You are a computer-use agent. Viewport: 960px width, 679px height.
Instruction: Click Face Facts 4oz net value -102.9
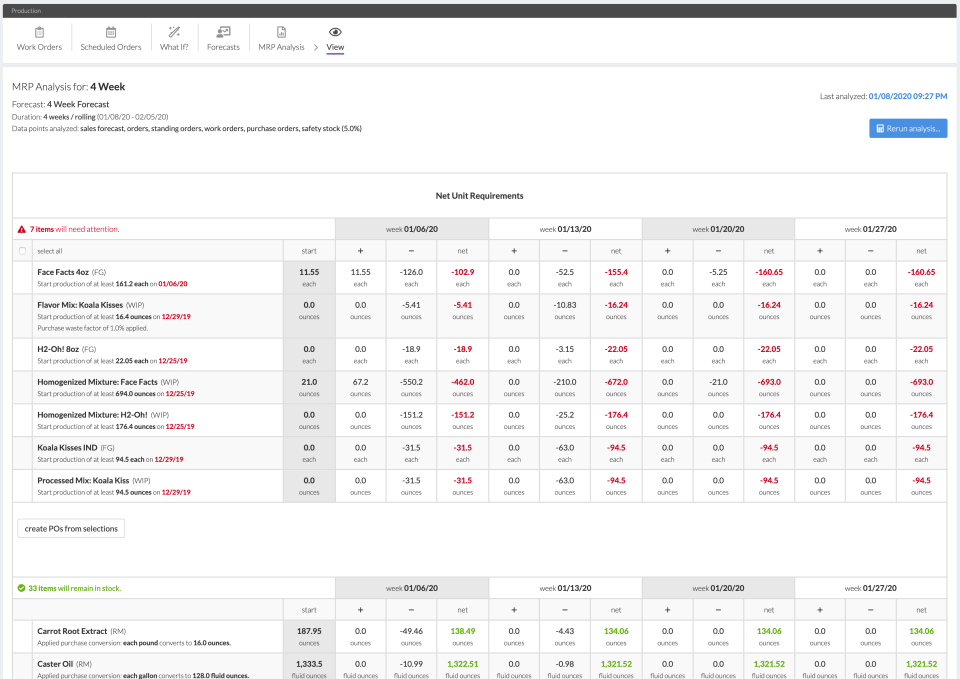click(x=462, y=272)
